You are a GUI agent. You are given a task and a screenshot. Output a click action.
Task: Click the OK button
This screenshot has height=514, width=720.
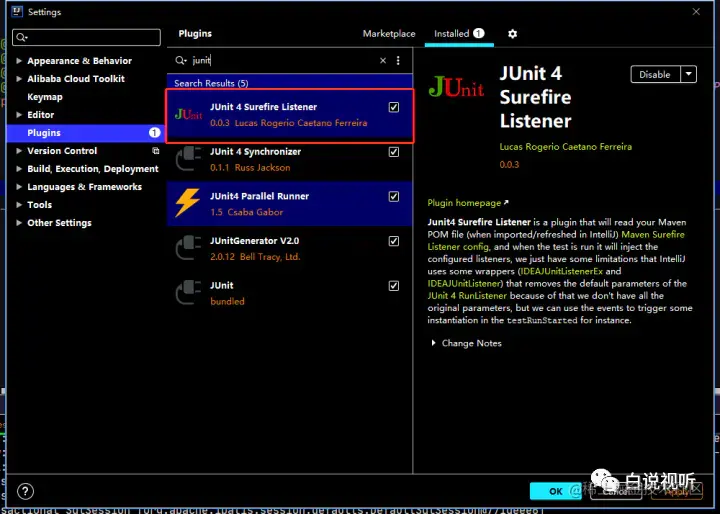(556, 491)
